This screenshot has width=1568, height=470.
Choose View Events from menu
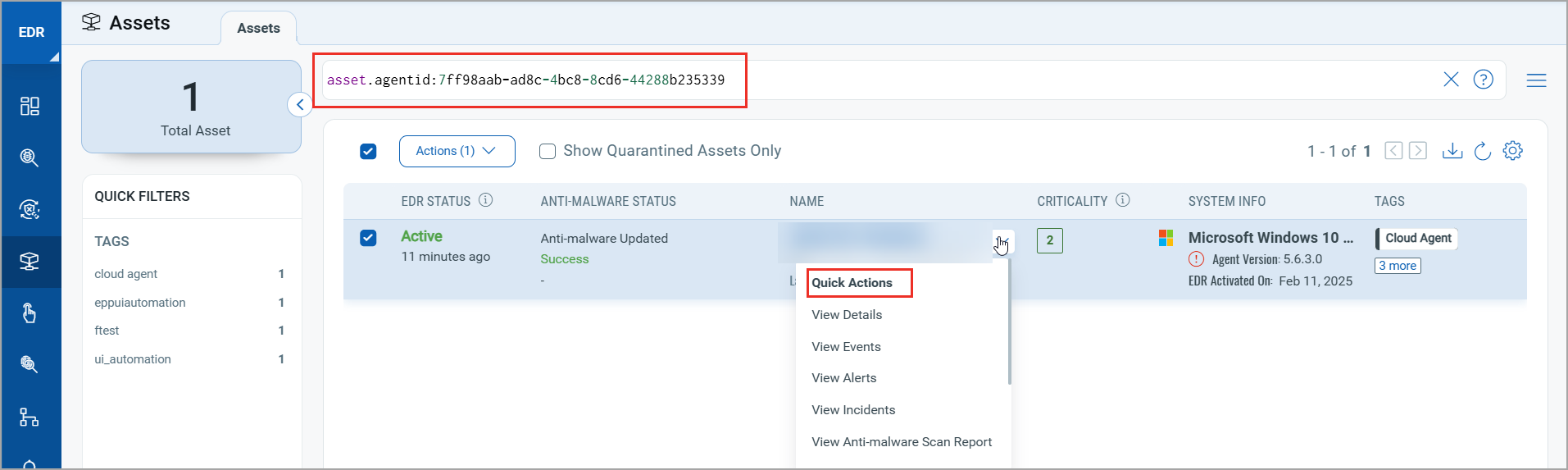click(x=846, y=347)
